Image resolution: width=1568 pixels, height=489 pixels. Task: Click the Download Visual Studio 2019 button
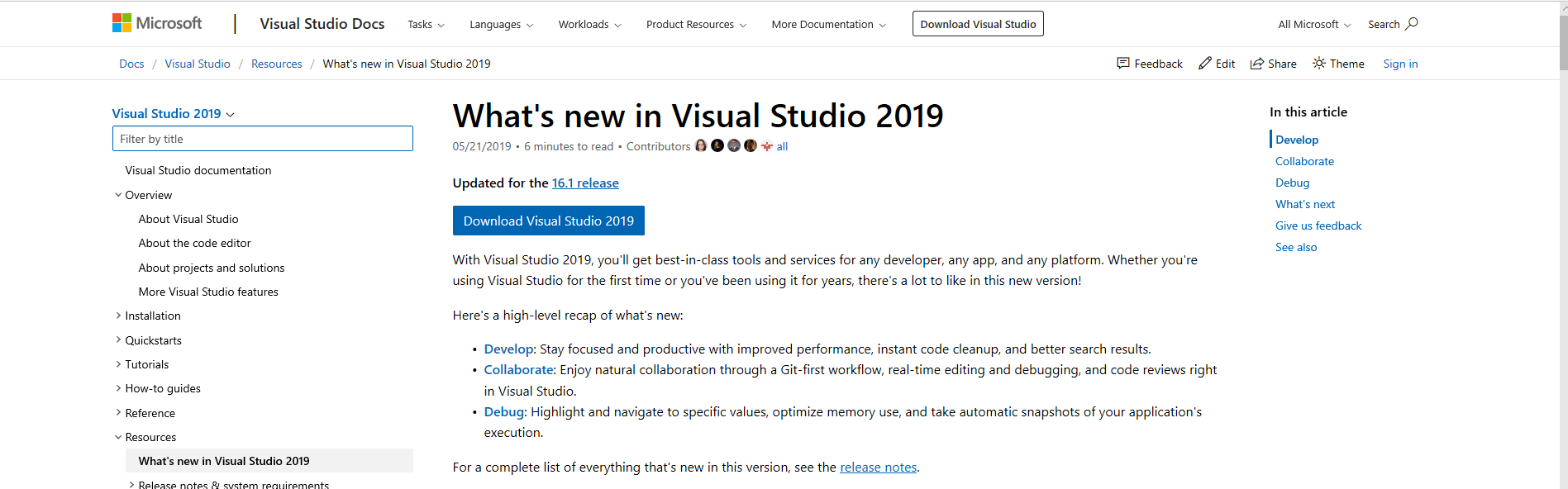coord(549,221)
